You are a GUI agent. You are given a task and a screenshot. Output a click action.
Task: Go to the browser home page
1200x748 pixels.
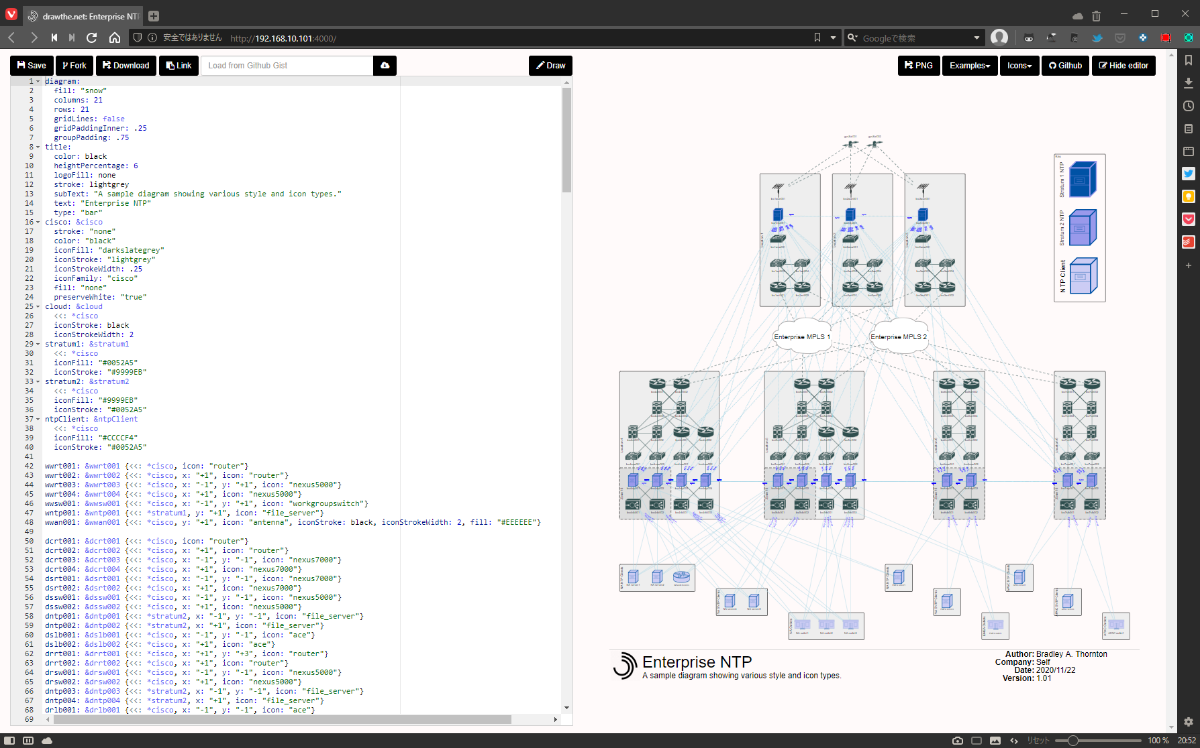pos(114,37)
